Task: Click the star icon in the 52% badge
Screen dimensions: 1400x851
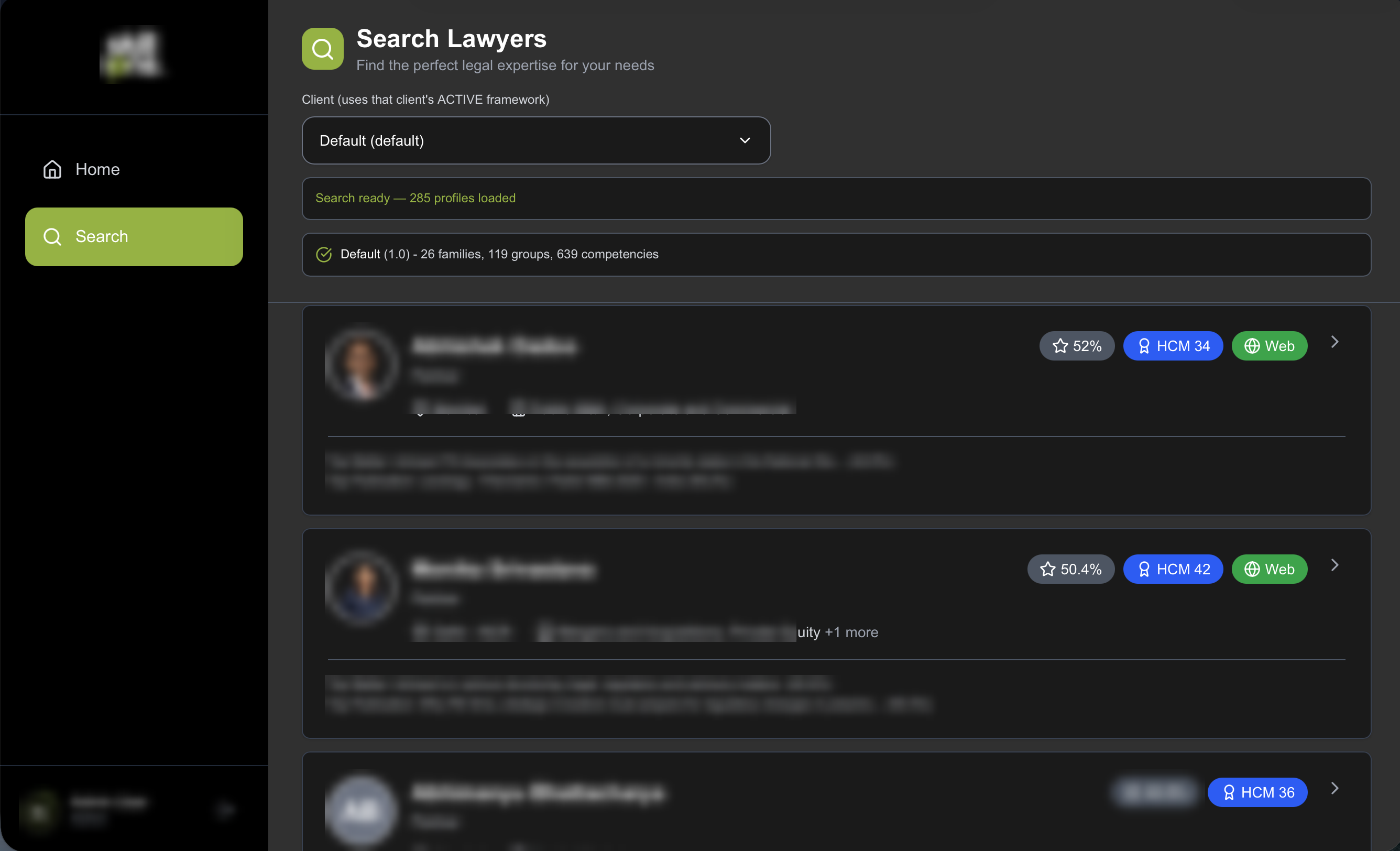Action: pyautogui.click(x=1060, y=346)
